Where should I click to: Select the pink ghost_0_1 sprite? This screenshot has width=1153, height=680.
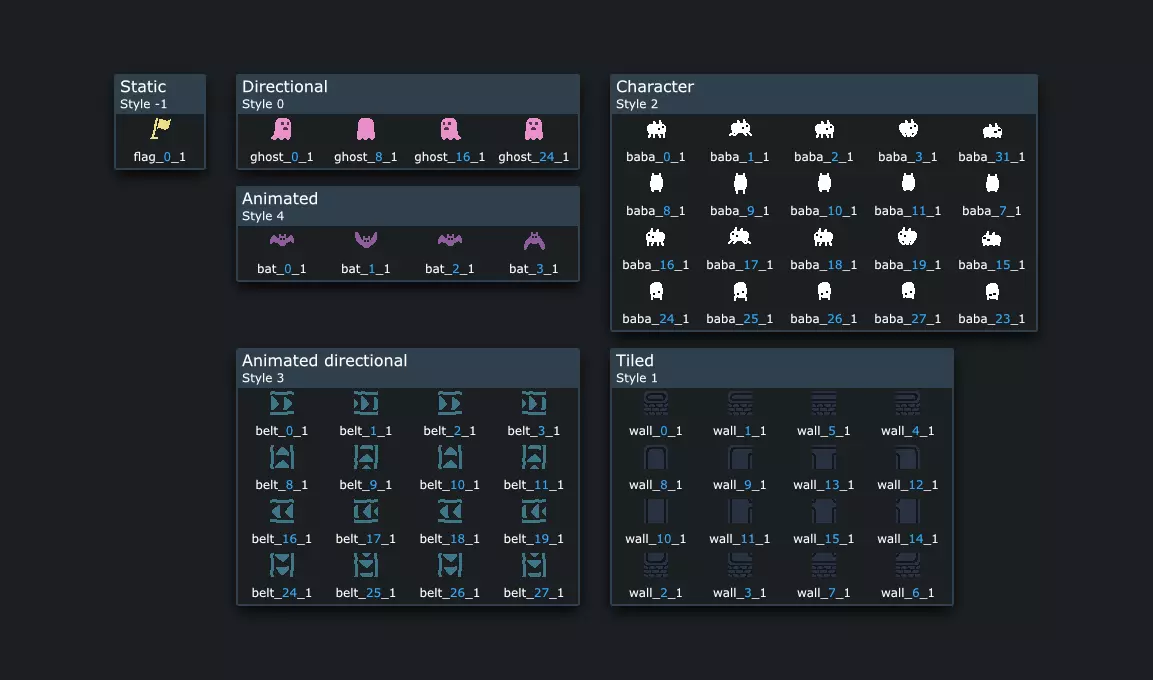coord(282,129)
